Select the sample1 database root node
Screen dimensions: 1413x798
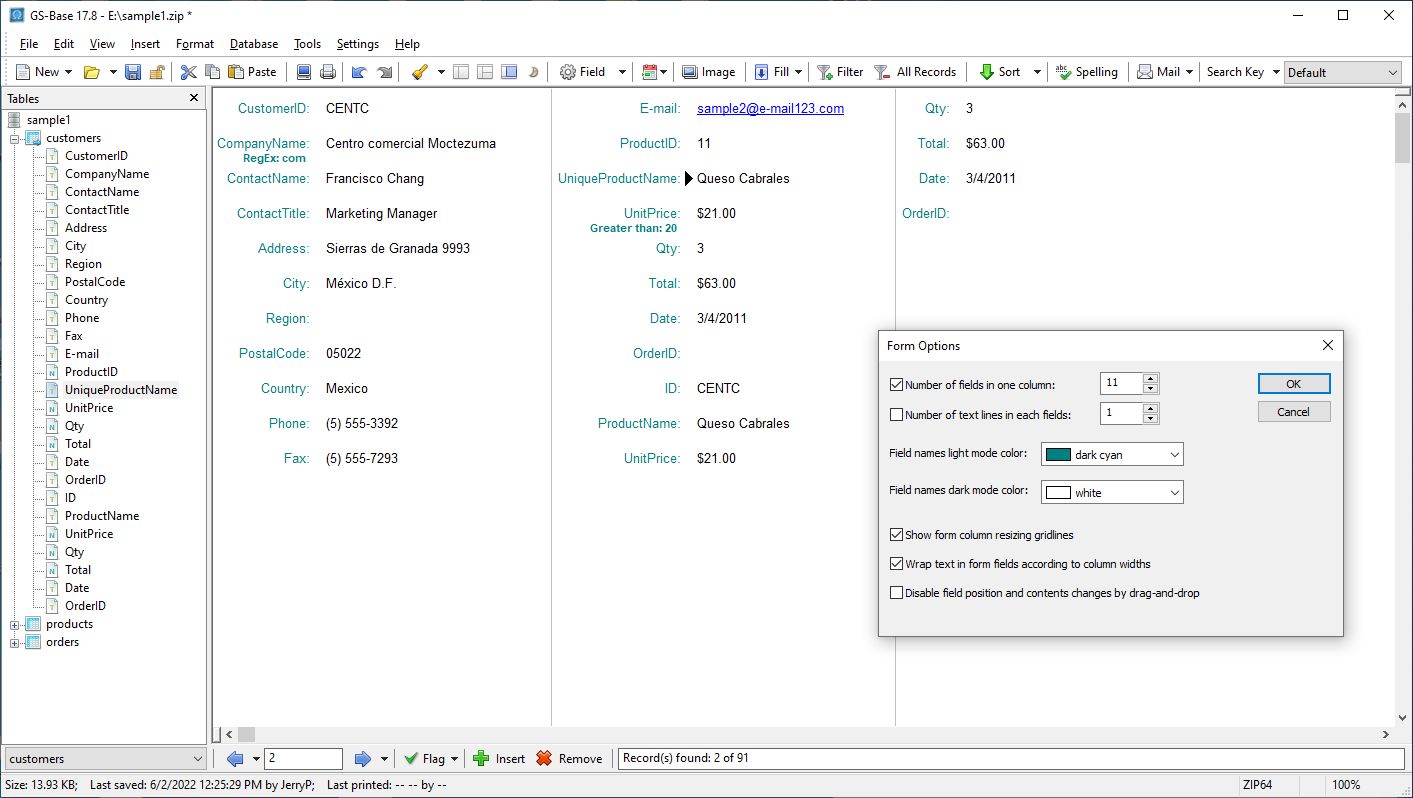(49, 120)
